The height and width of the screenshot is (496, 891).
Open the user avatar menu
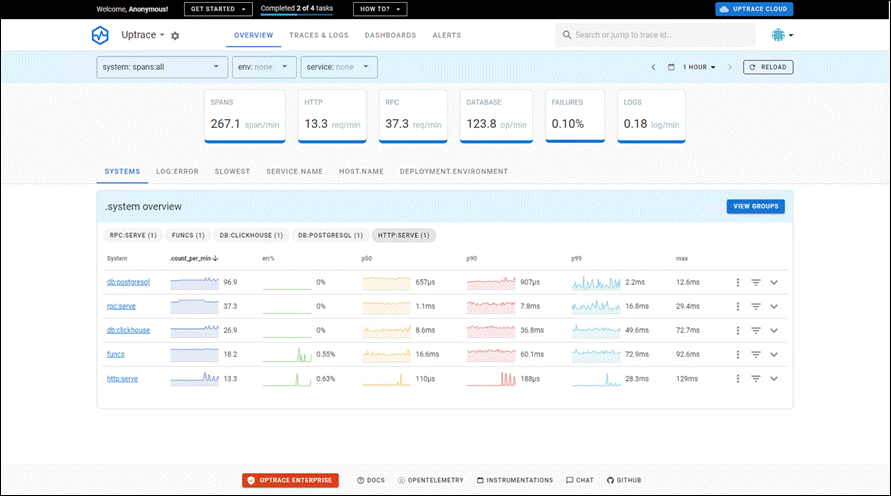pyautogui.click(x=782, y=35)
